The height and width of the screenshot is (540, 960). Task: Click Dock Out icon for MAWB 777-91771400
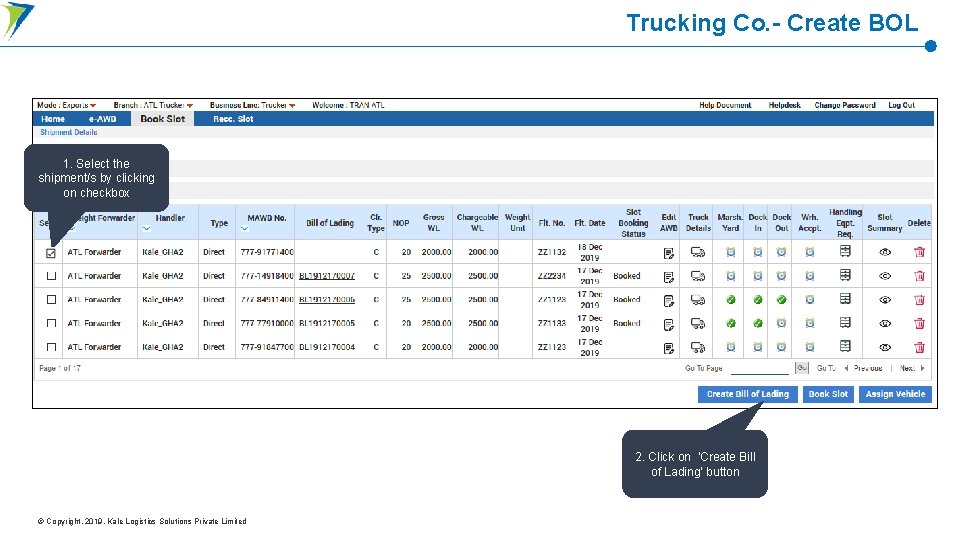coord(781,252)
